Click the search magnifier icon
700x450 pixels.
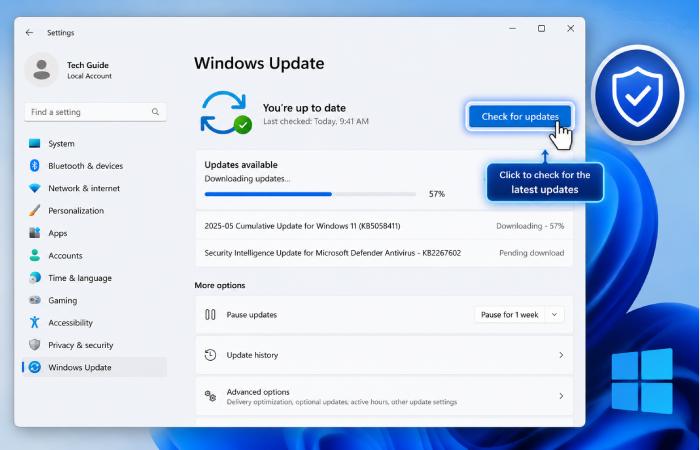(155, 112)
